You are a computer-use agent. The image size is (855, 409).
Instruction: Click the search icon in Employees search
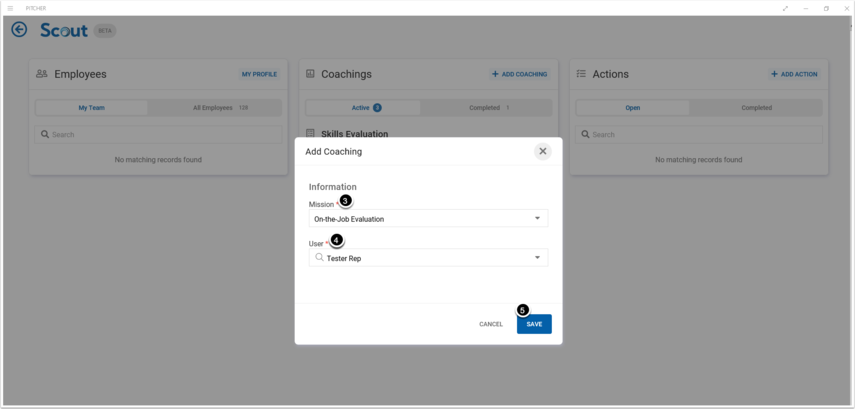(x=45, y=134)
